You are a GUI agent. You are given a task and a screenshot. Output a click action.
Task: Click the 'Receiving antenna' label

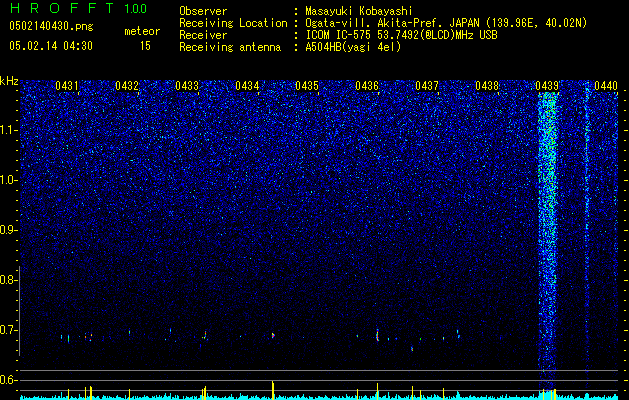[230, 47]
